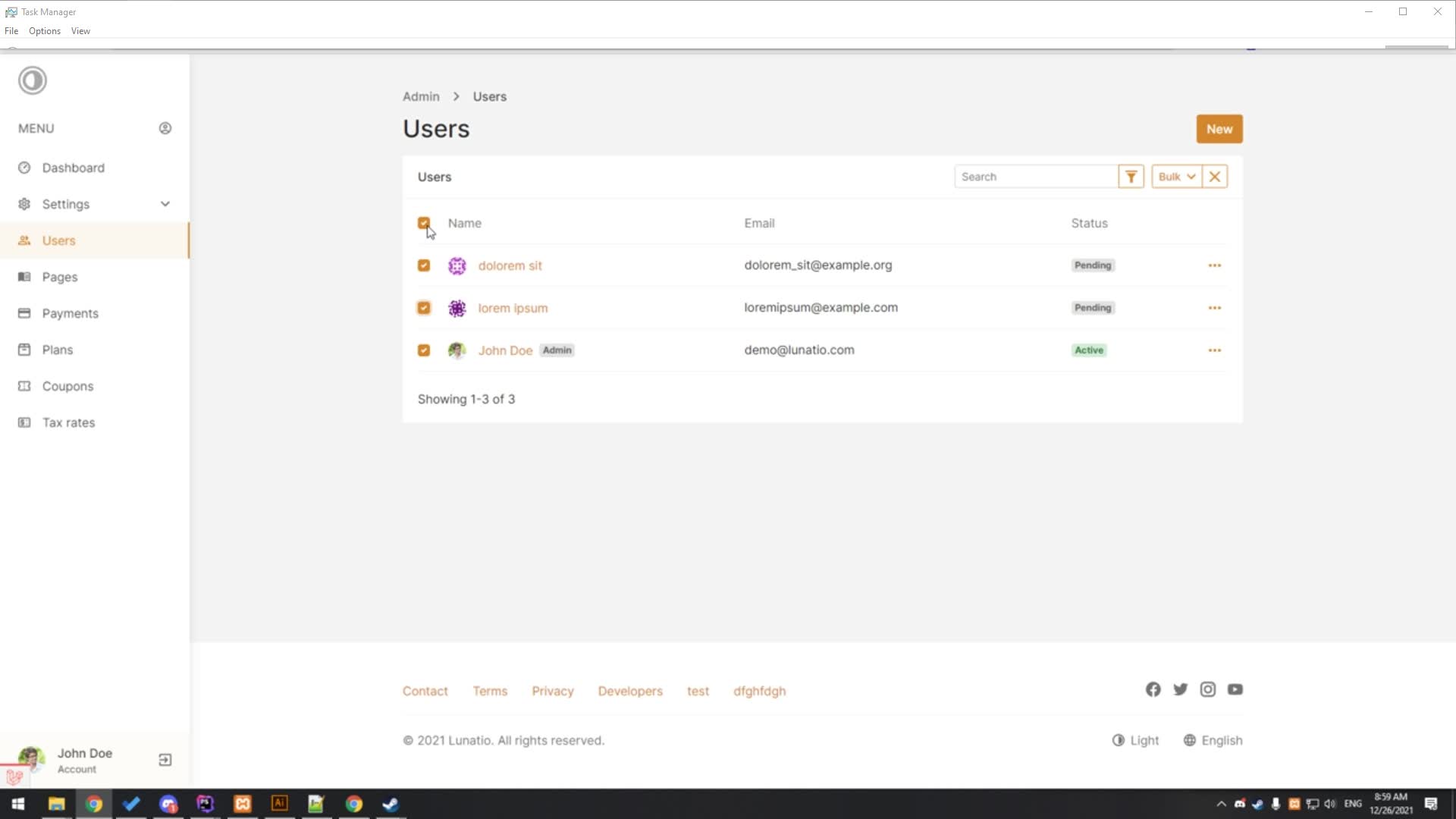This screenshot has height=819, width=1456.
Task: Open Payments in the sidebar
Action: (x=95, y=313)
